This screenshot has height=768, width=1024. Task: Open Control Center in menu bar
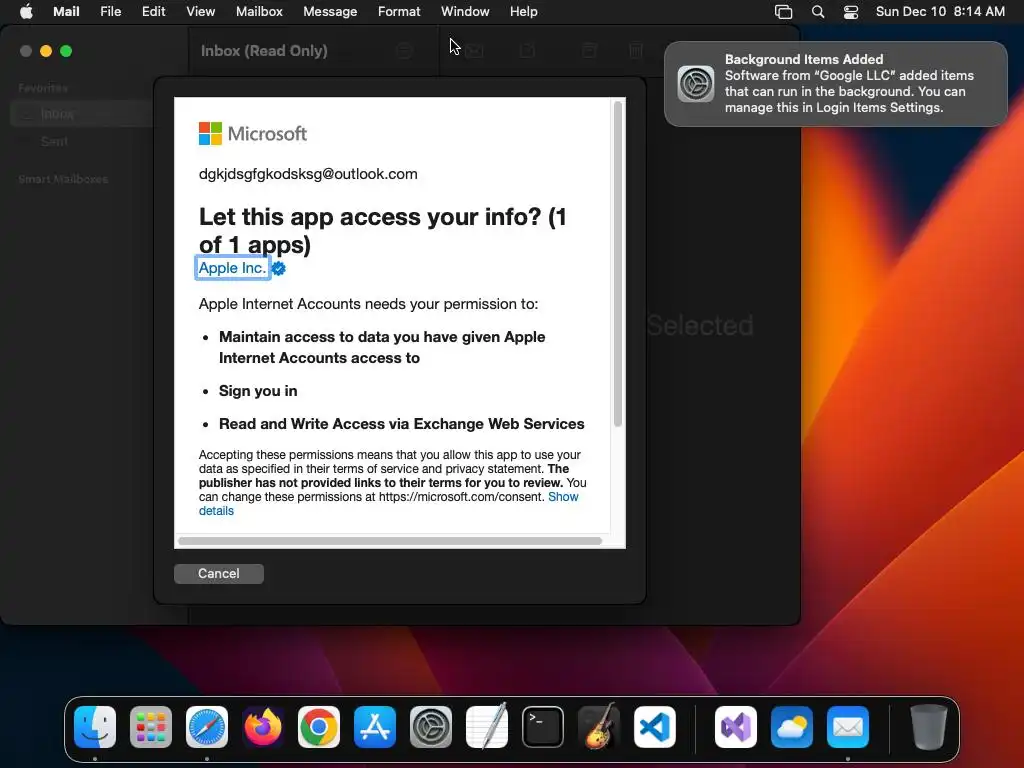pyautogui.click(x=851, y=12)
